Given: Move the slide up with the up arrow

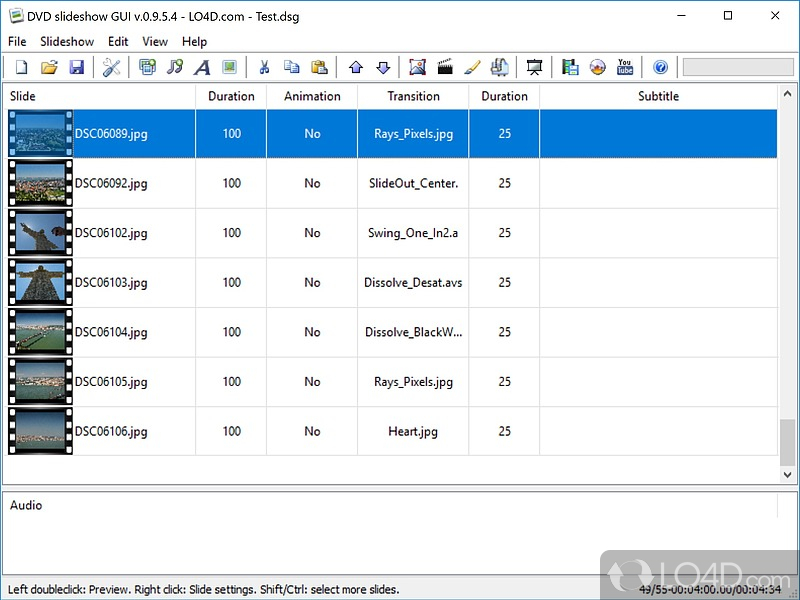Looking at the screenshot, I should click(356, 67).
